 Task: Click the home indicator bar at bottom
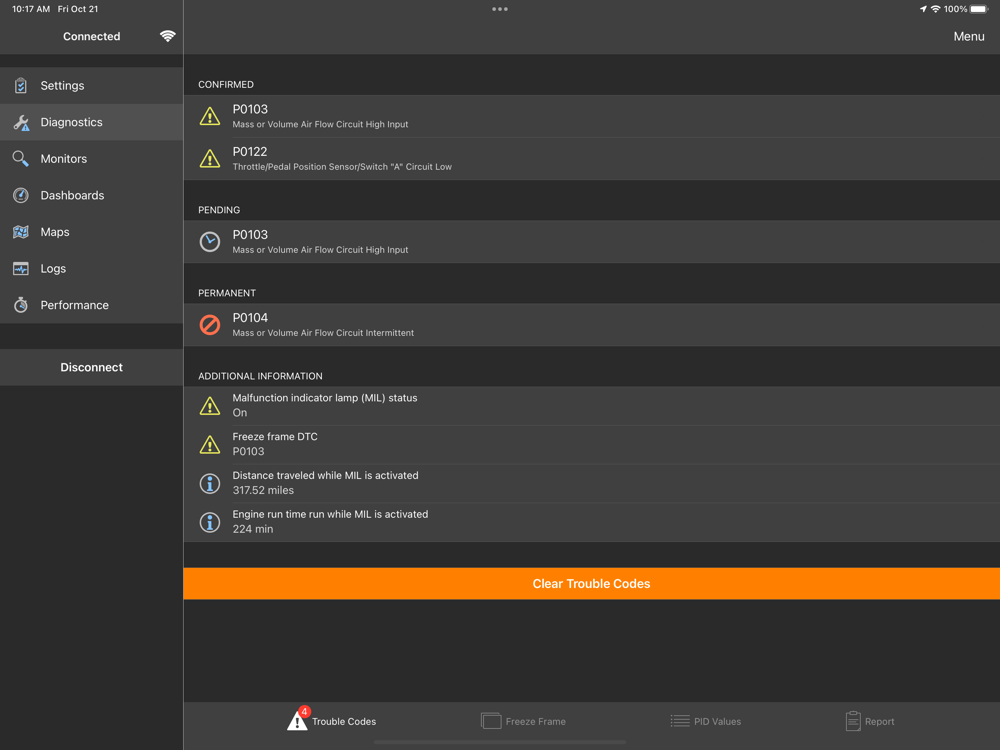[x=500, y=742]
